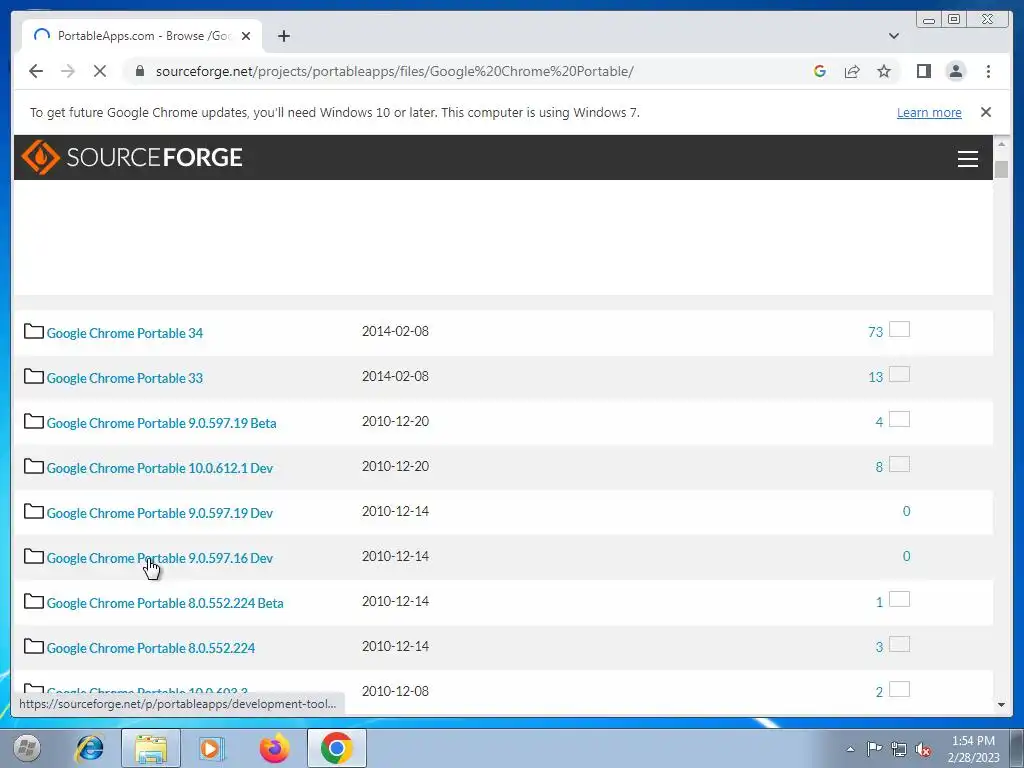
Task: Click the muted volume tray icon
Action: pyautogui.click(x=923, y=749)
